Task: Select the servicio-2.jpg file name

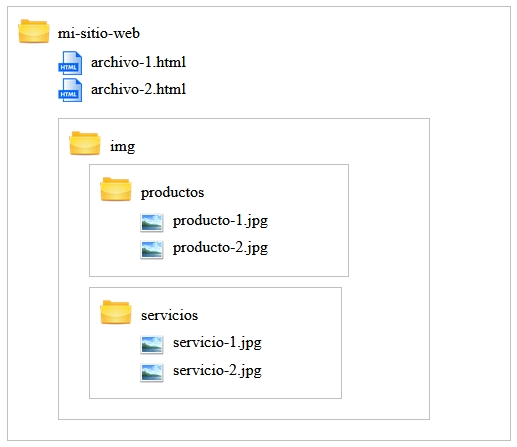Action: click(217, 371)
